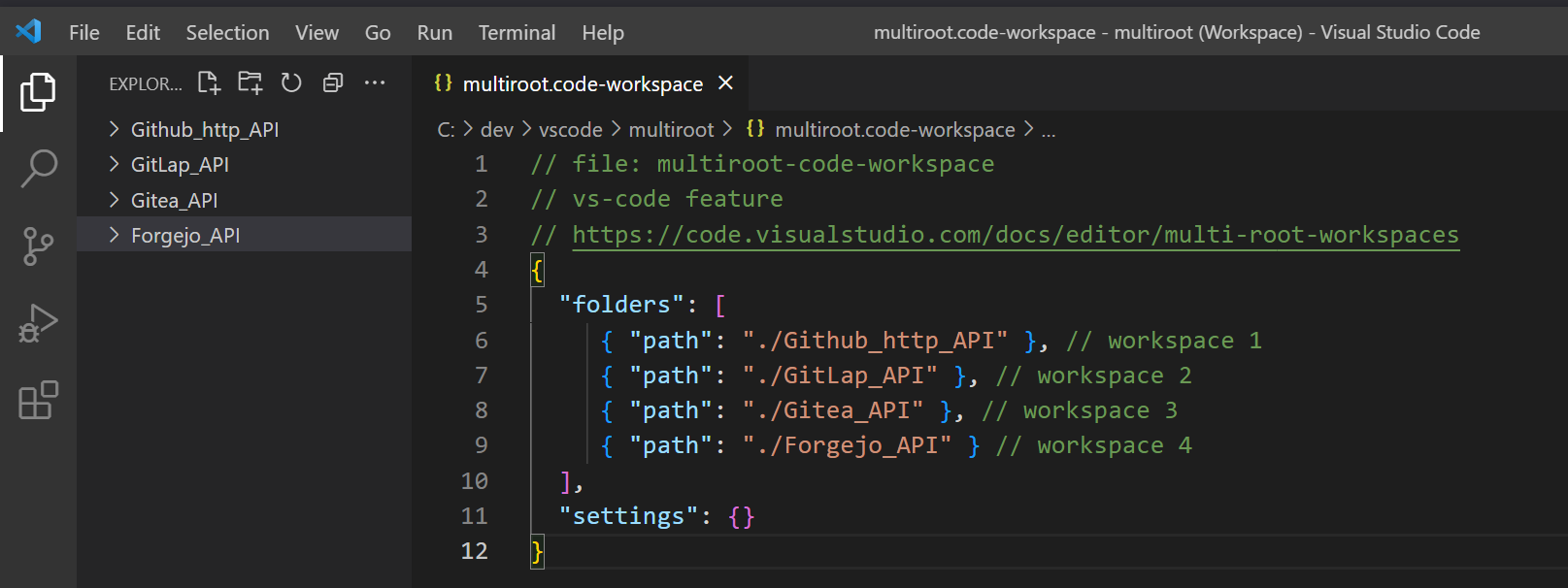This screenshot has width=1568, height=588.
Task: Open the Edit menu
Action: point(143,32)
